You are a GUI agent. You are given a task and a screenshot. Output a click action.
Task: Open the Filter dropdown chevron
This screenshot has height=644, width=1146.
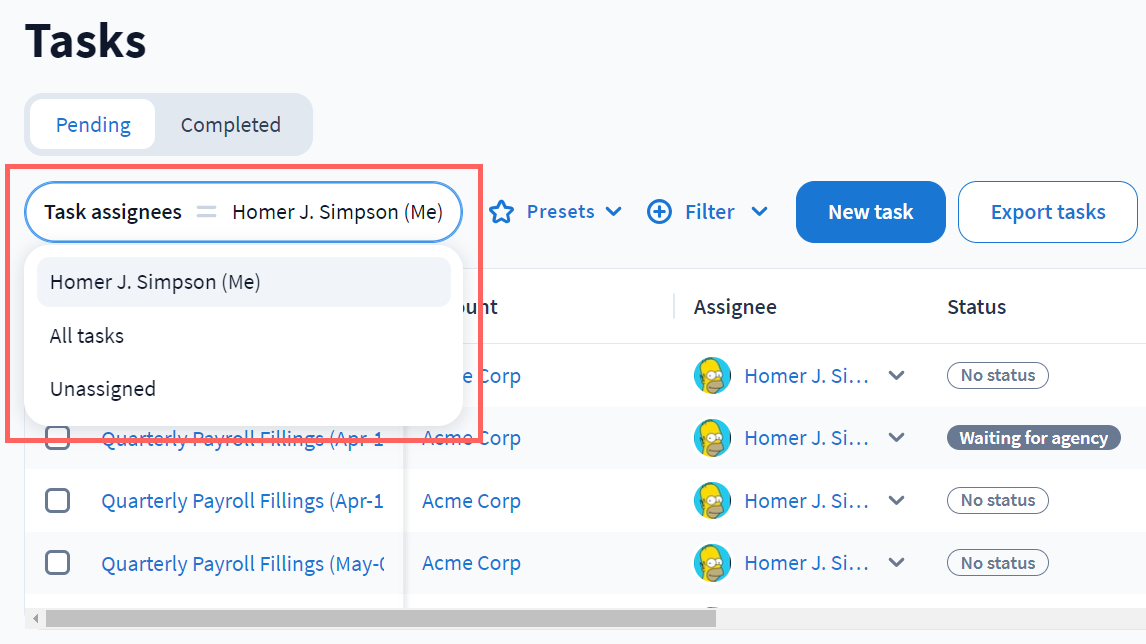(759, 212)
